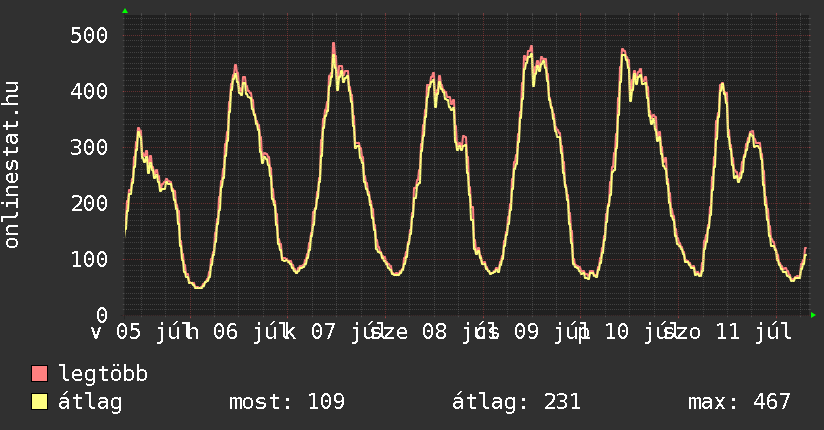Click the átlag: 231 statistic
Viewport: 824px width, 430px height.
[x=516, y=402]
